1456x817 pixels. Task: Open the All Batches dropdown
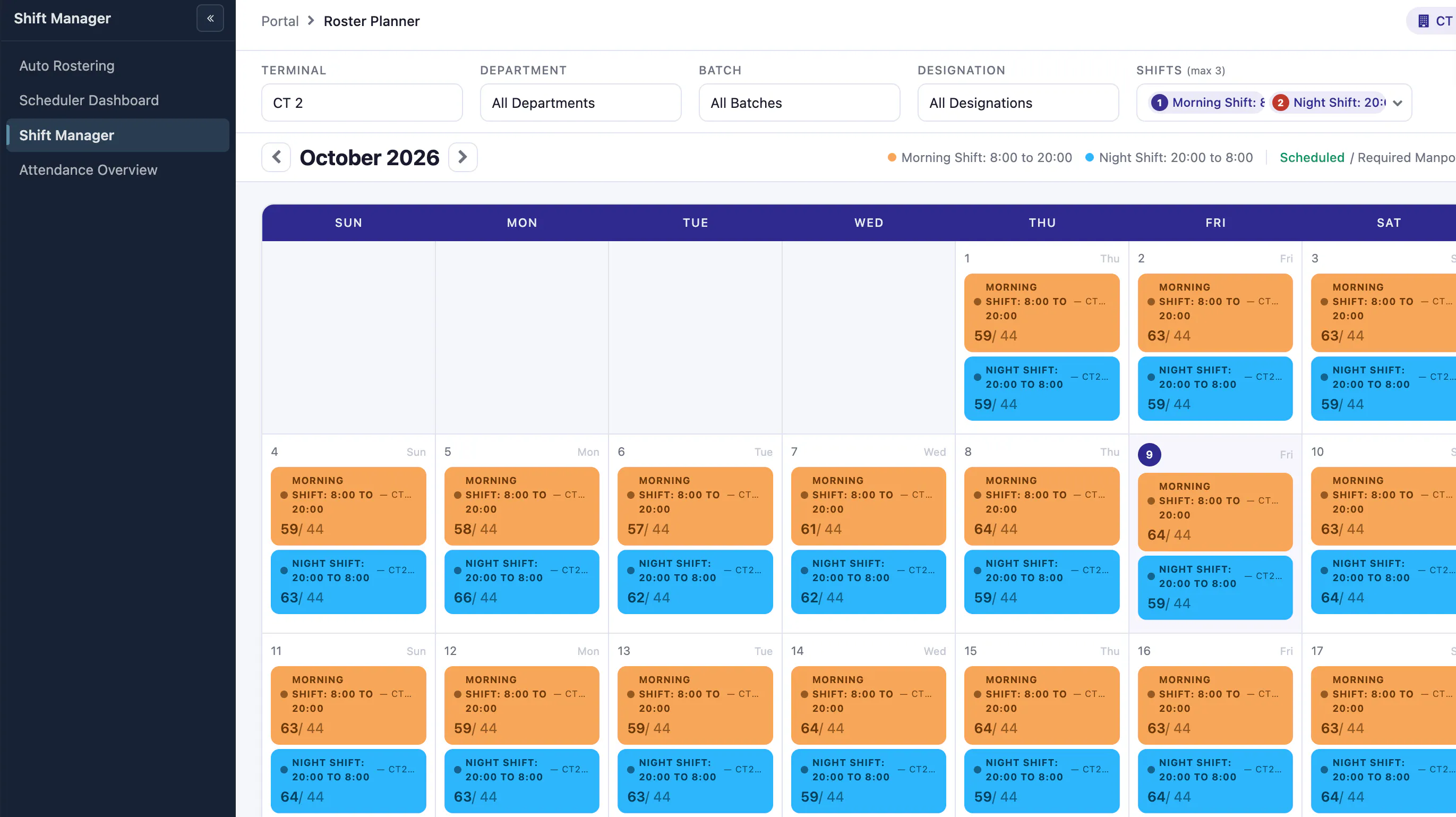pyautogui.click(x=799, y=103)
